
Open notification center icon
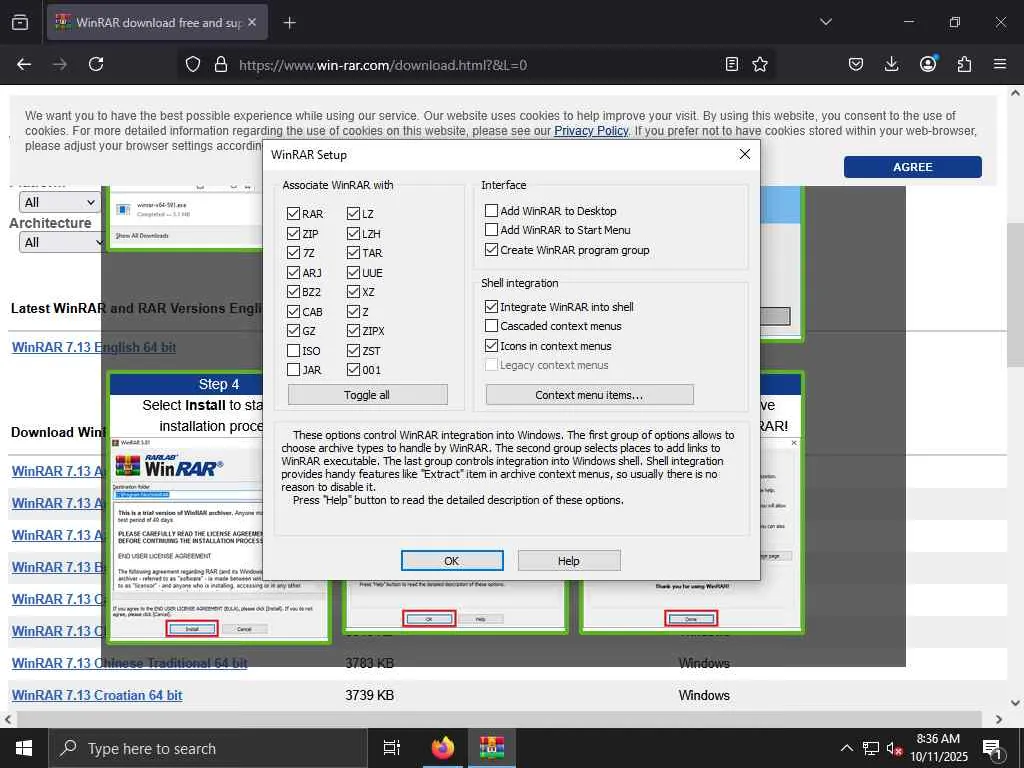pos(993,749)
